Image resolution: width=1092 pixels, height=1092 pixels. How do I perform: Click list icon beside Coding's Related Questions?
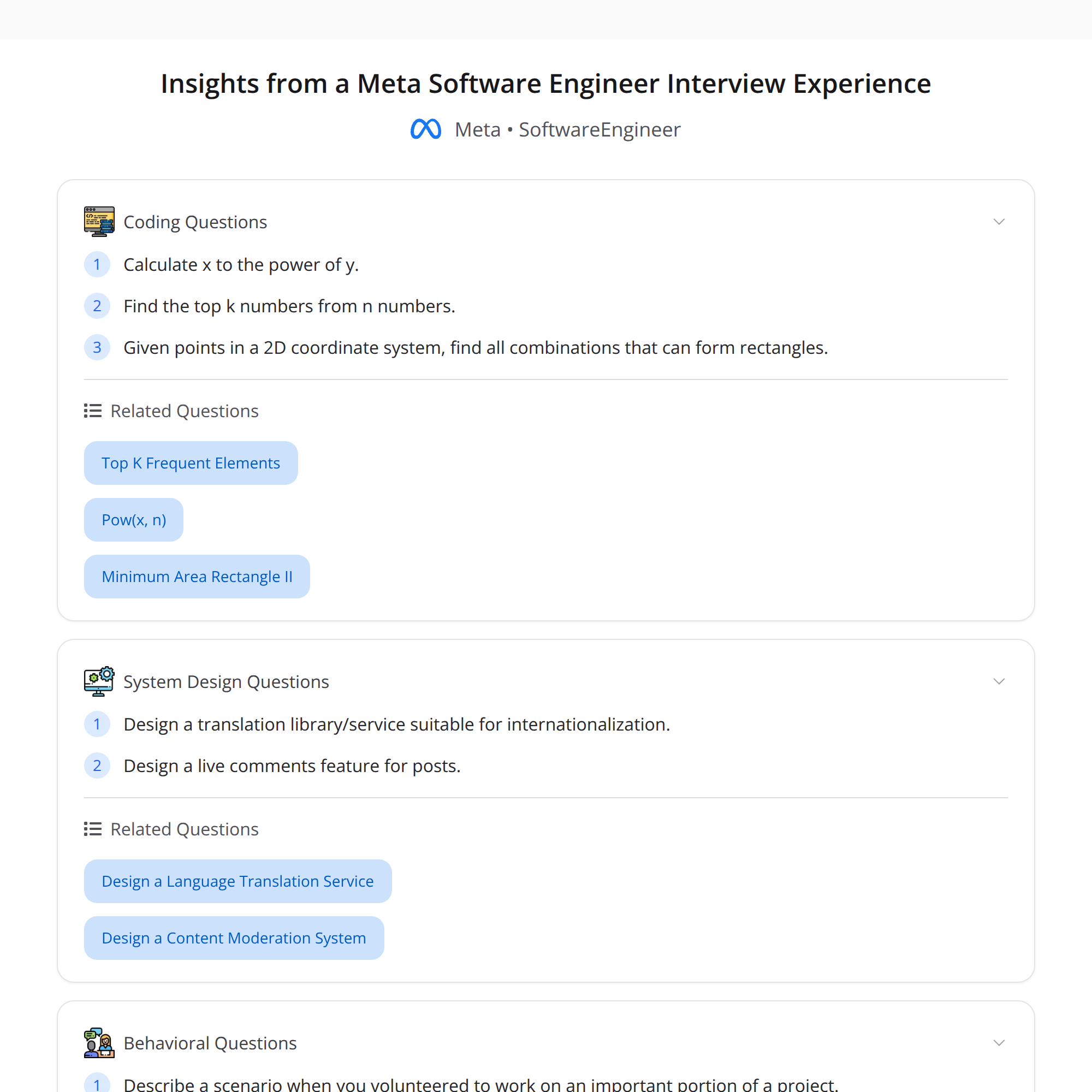pos(93,411)
